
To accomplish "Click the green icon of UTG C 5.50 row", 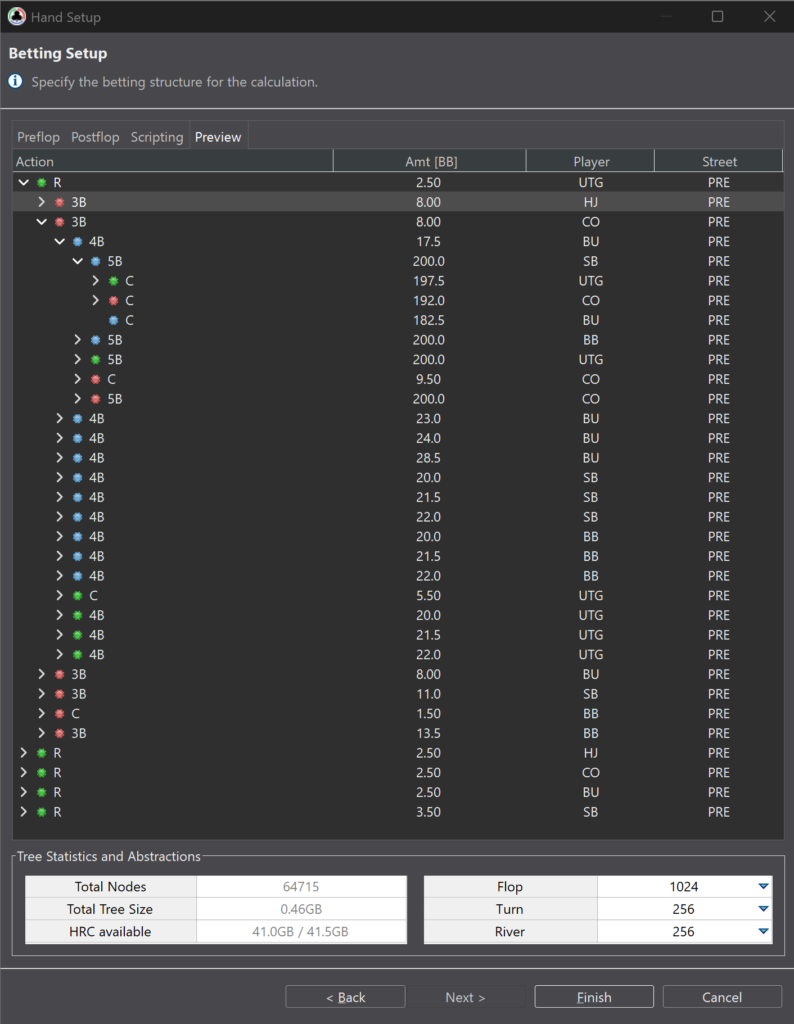I will 78,596.
